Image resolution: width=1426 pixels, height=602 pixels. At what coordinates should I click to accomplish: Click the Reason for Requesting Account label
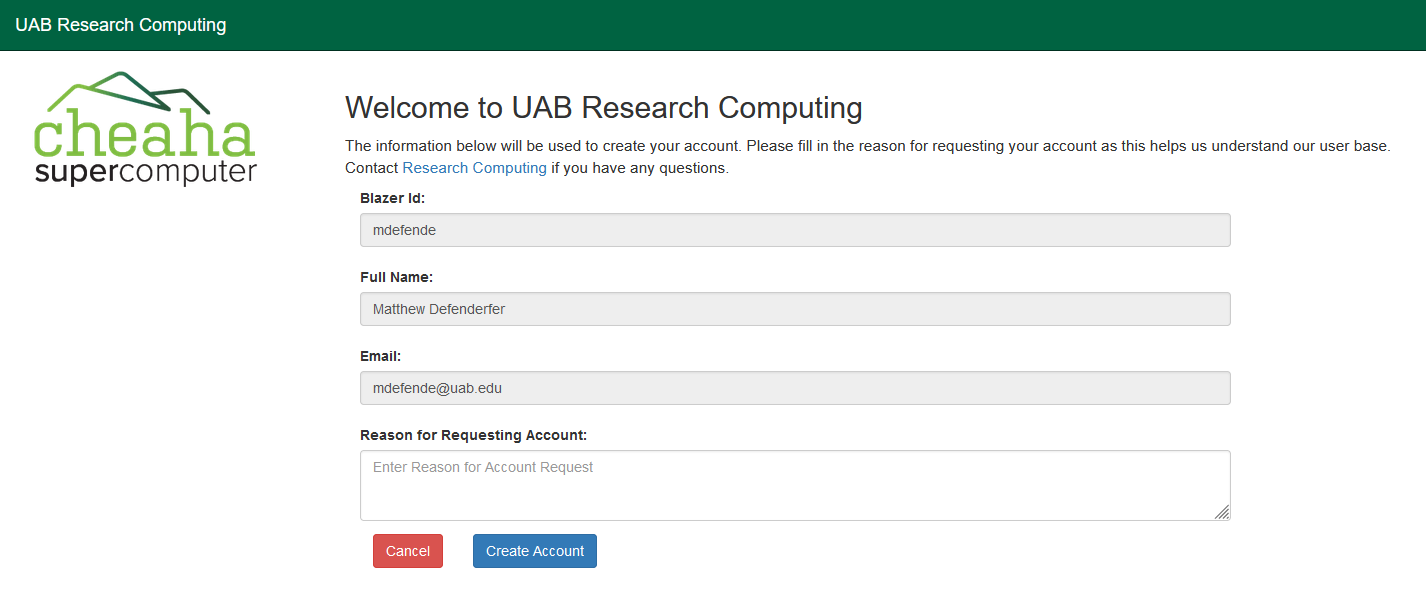tap(473, 435)
